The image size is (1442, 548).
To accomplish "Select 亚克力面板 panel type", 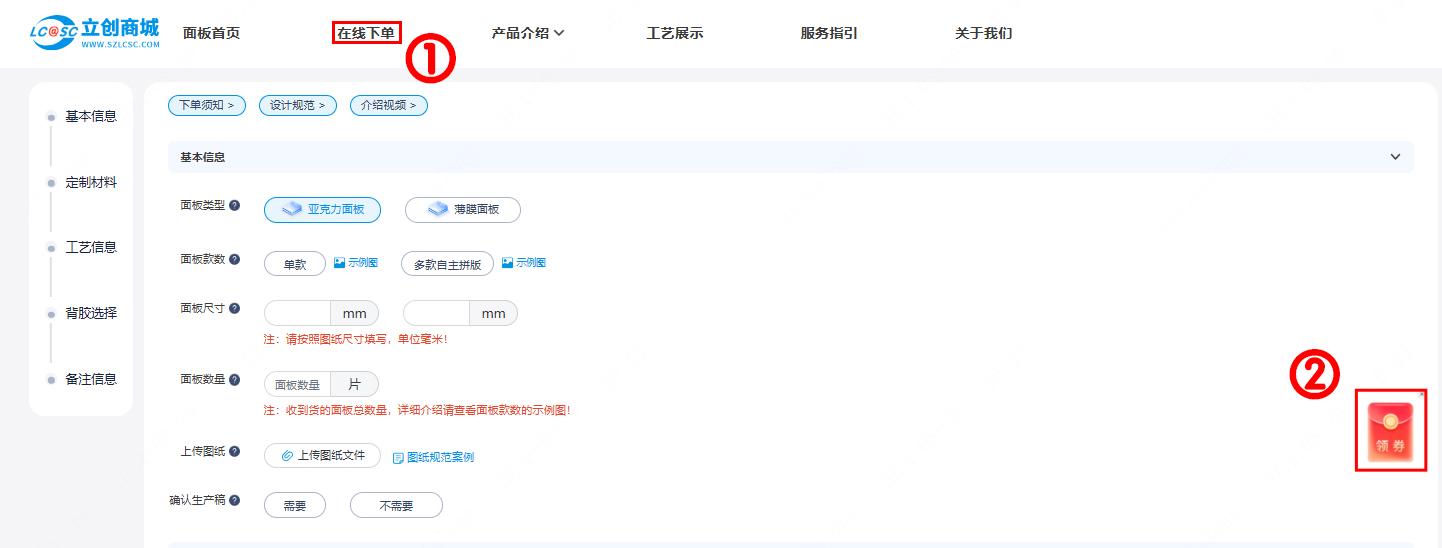I will 322,210.
